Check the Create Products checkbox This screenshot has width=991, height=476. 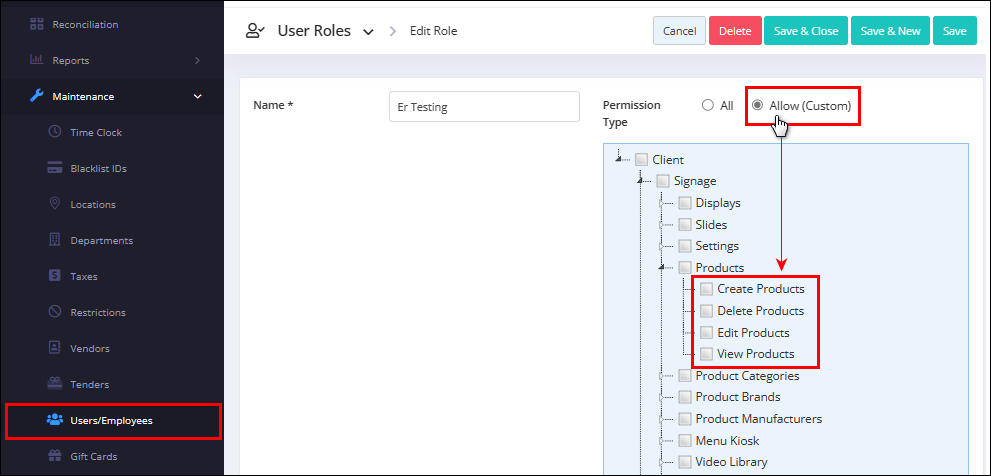pyautogui.click(x=707, y=289)
